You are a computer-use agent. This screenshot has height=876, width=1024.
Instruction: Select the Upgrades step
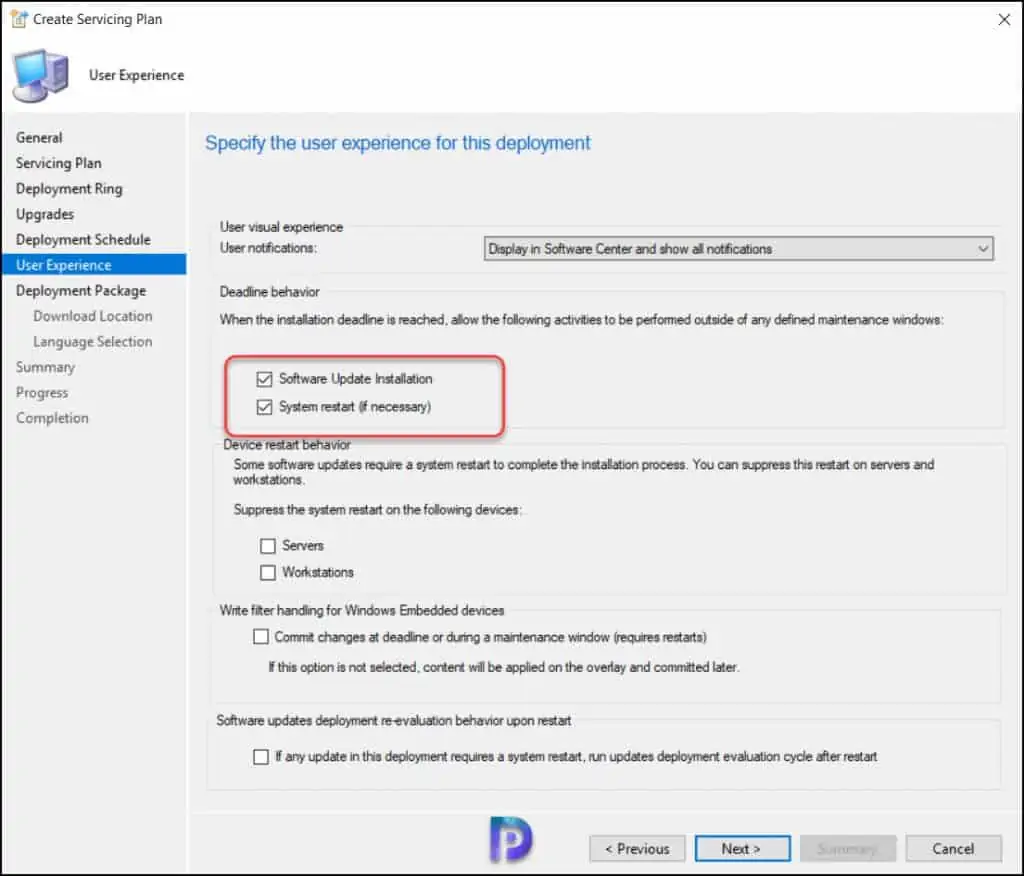[x=45, y=214]
